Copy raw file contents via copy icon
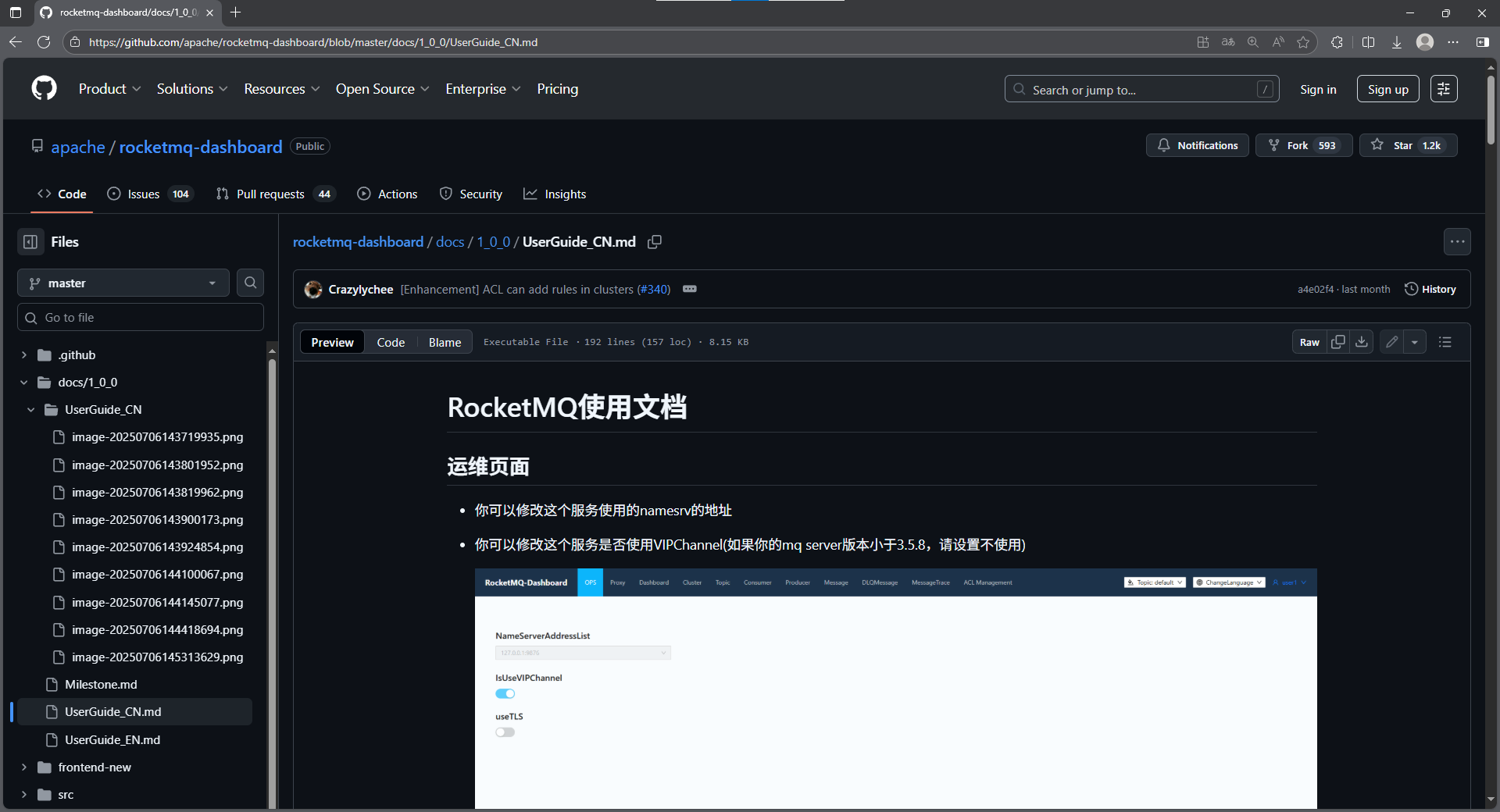The height and width of the screenshot is (812, 1500). click(1338, 342)
